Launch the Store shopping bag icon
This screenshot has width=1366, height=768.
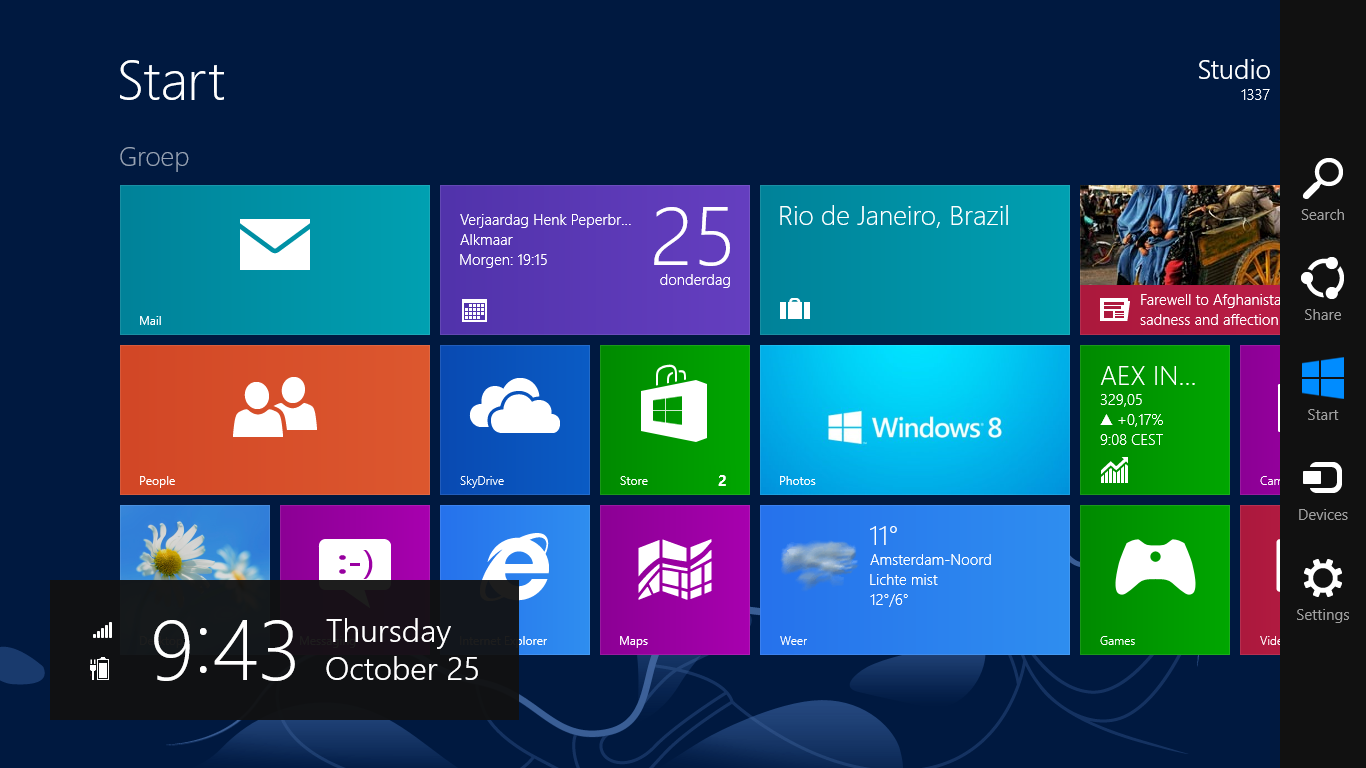click(675, 404)
